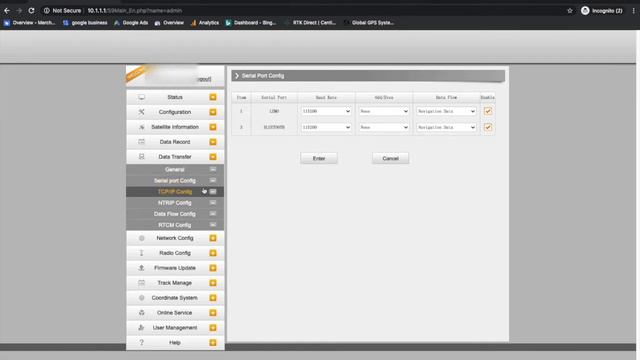Open the Track Manage section
The width and height of the screenshot is (640, 360).
click(175, 283)
